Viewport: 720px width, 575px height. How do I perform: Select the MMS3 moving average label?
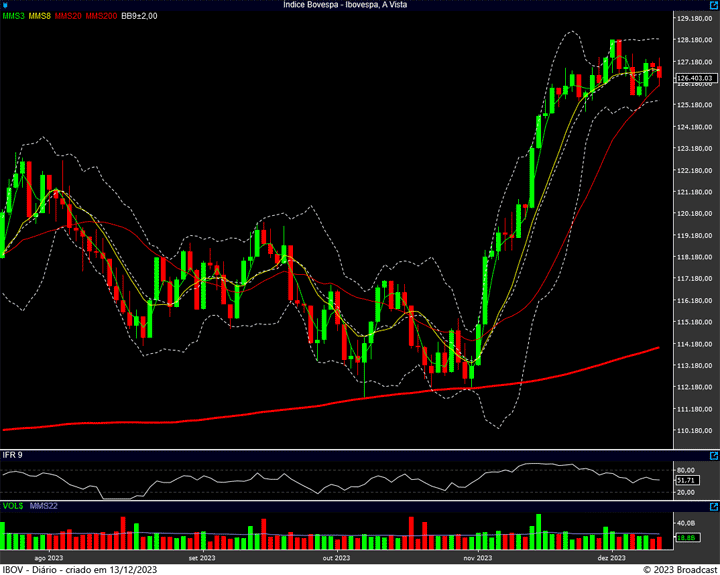pyautogui.click(x=14, y=17)
